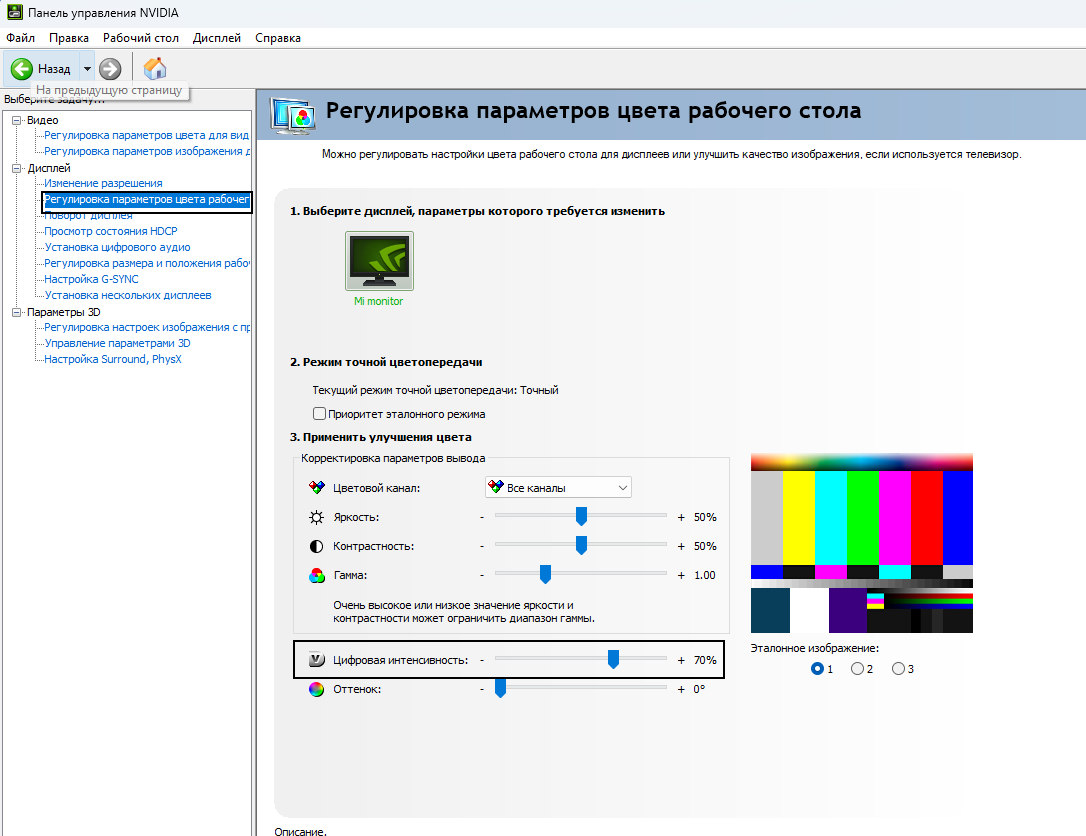The width and height of the screenshot is (1086, 836).
Task: Click the contrast plus sign
Action: pyautogui.click(x=681, y=546)
